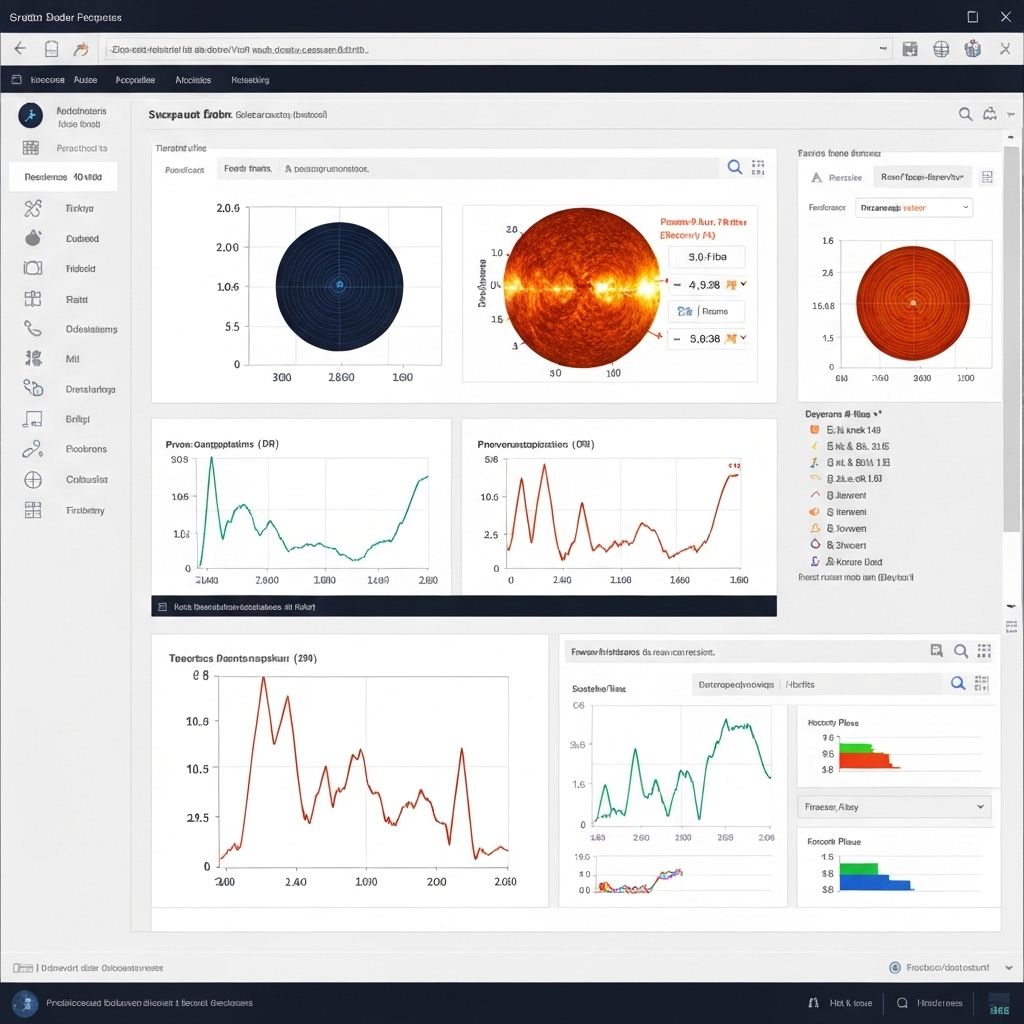Image resolution: width=1024 pixels, height=1024 pixels.
Task: Click the back arrow in the address toolbar
Action: (20, 48)
